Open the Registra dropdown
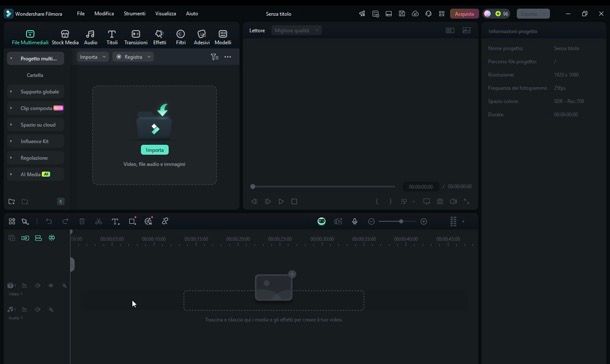Viewport: 610px width, 364px height. coord(133,57)
